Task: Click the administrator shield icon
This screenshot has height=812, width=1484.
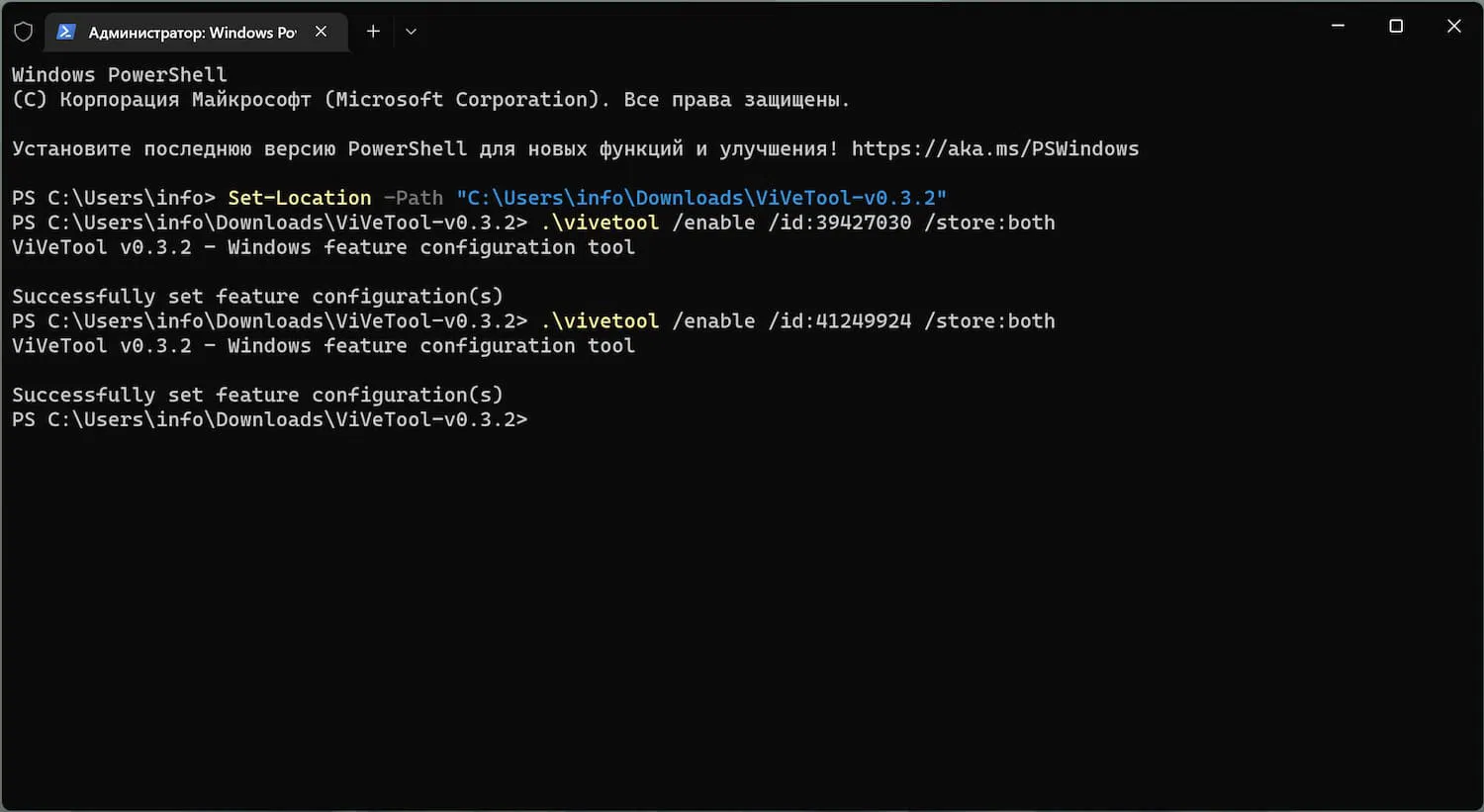Action: (24, 32)
